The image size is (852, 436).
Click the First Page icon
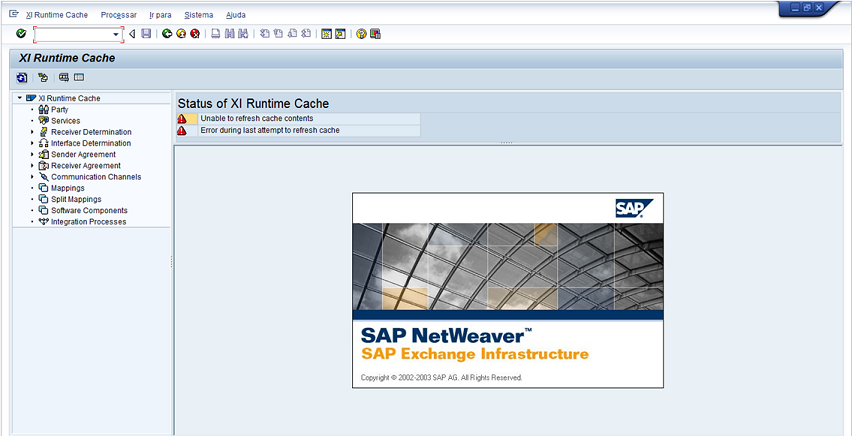pyautogui.click(x=265, y=34)
